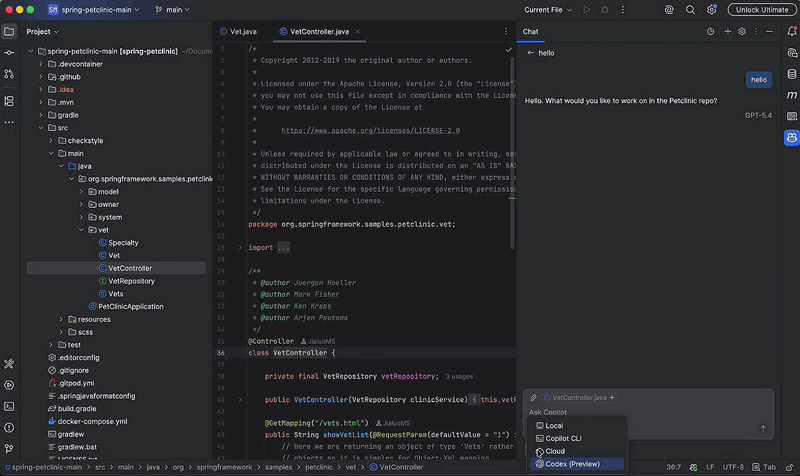Screen dimensions: 800x476
Task: Choose Cloud from agent menu
Action: pos(577,451)
